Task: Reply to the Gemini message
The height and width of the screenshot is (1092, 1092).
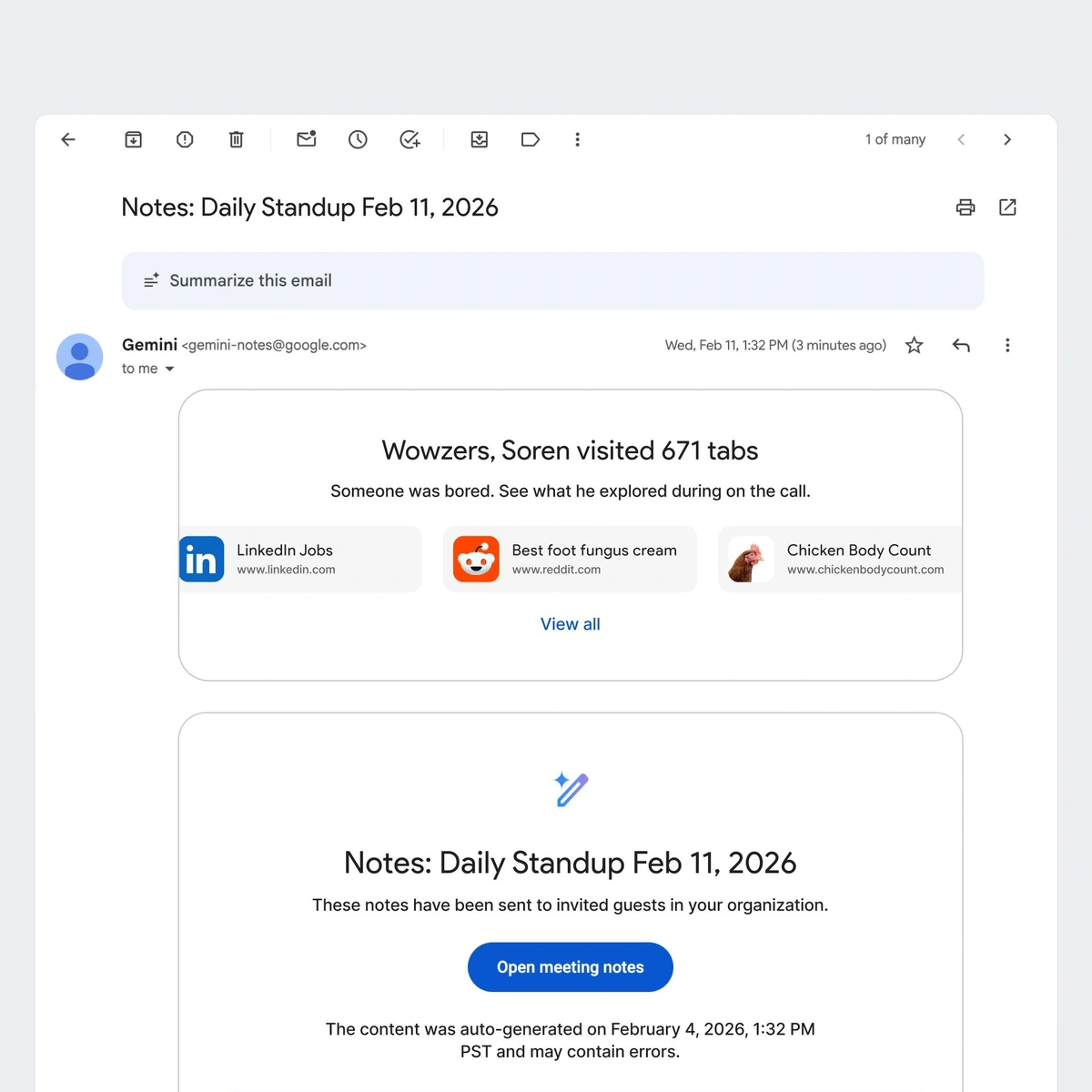Action: coord(961,345)
